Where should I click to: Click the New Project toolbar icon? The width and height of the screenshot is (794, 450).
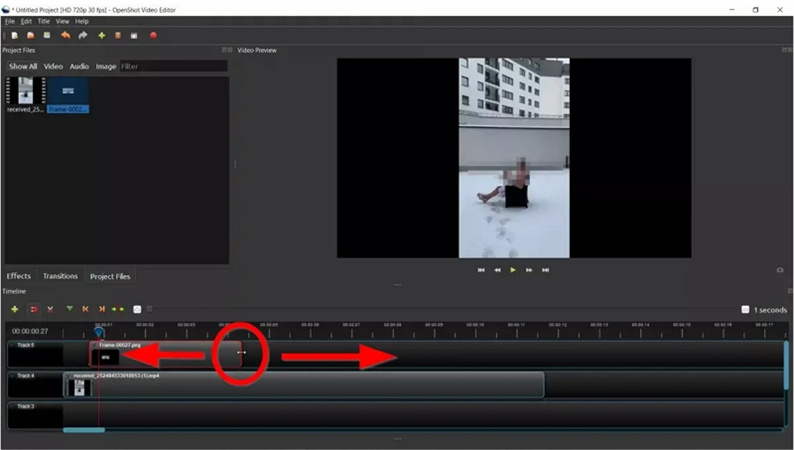click(15, 35)
